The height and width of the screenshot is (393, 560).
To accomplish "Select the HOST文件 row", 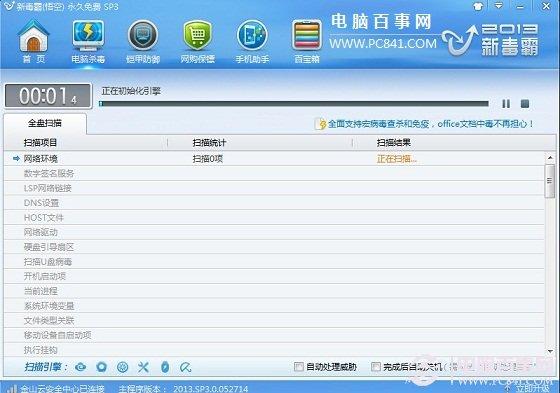I will point(274,218).
